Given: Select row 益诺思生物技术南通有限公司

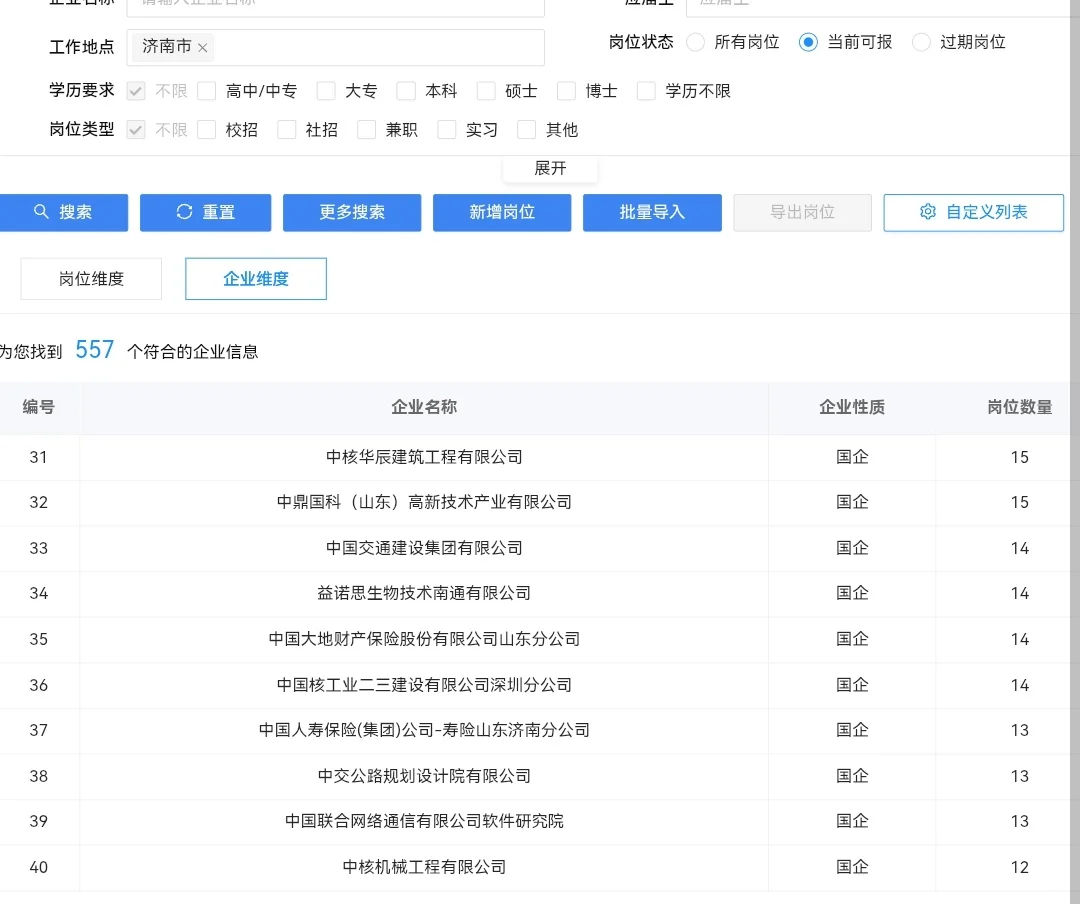Looking at the screenshot, I should coord(534,594).
